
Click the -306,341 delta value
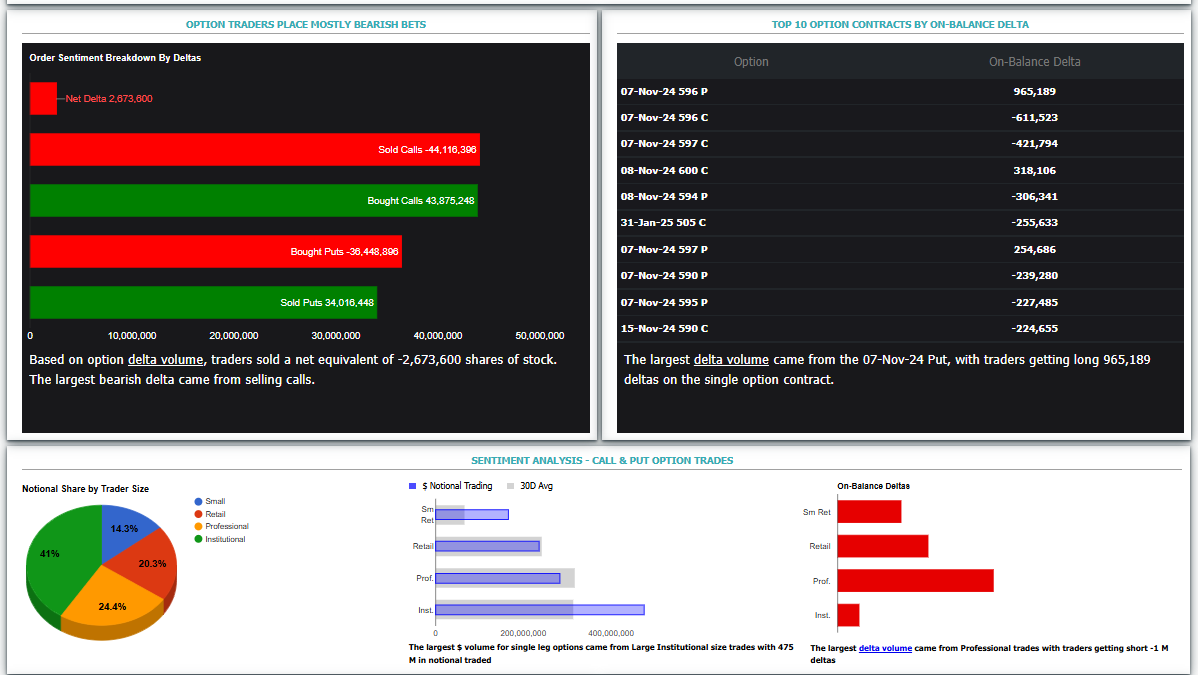tap(1034, 196)
